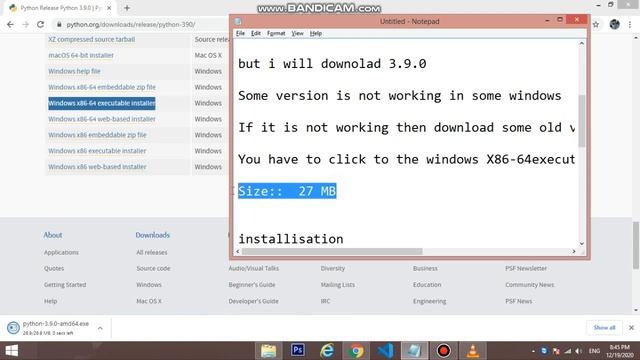Open XZ compressed source tarball link

(91, 39)
